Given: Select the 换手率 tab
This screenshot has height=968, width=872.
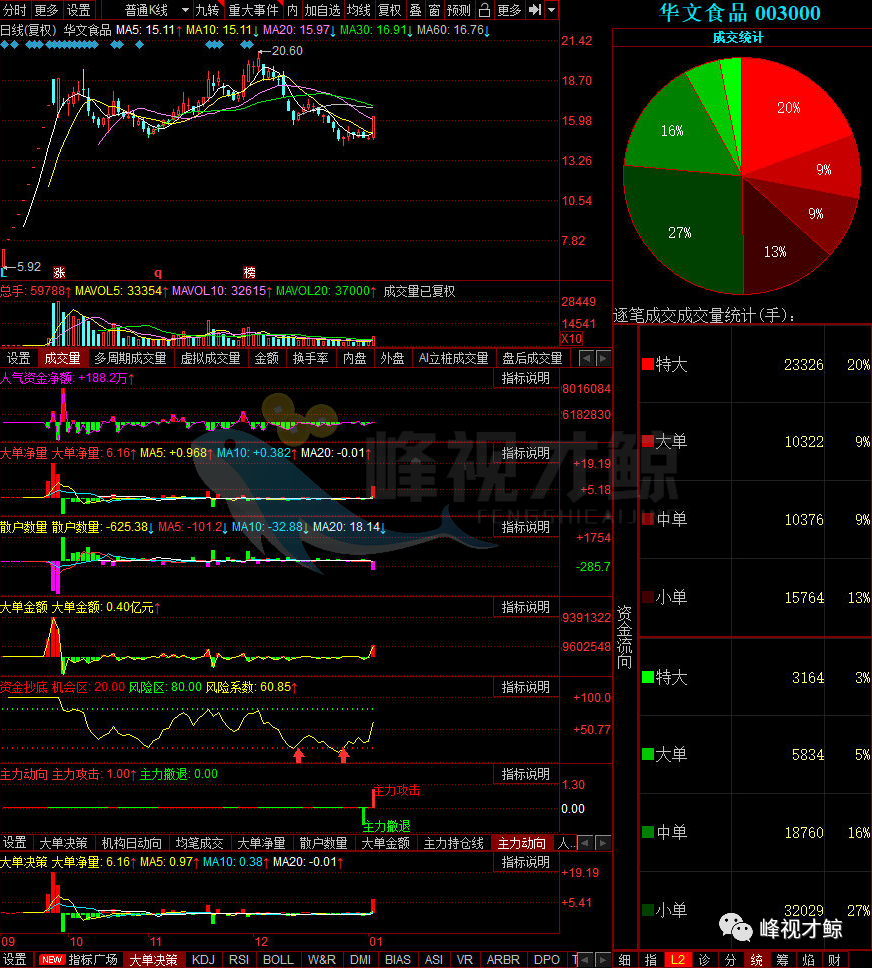Looking at the screenshot, I should 311,358.
